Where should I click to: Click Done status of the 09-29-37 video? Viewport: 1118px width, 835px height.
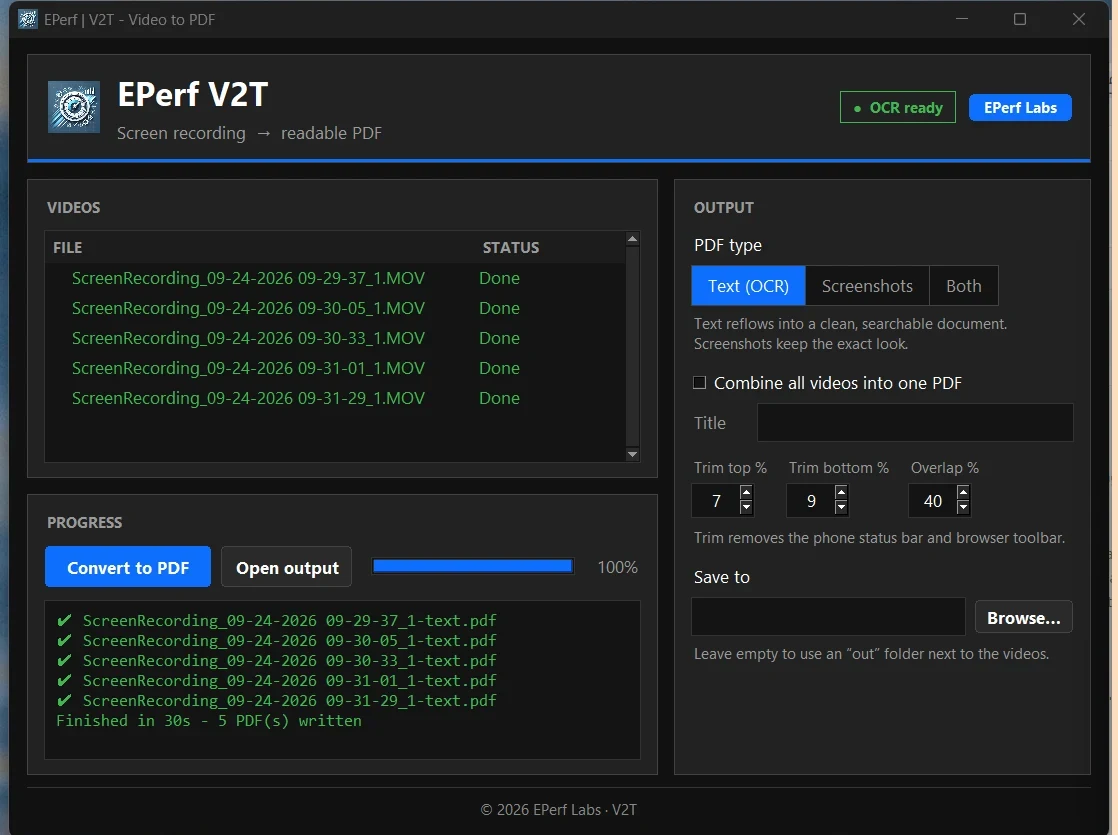pos(499,278)
